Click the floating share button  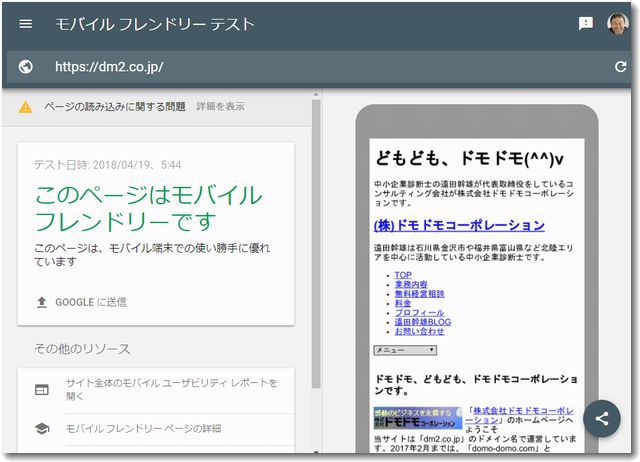602,418
